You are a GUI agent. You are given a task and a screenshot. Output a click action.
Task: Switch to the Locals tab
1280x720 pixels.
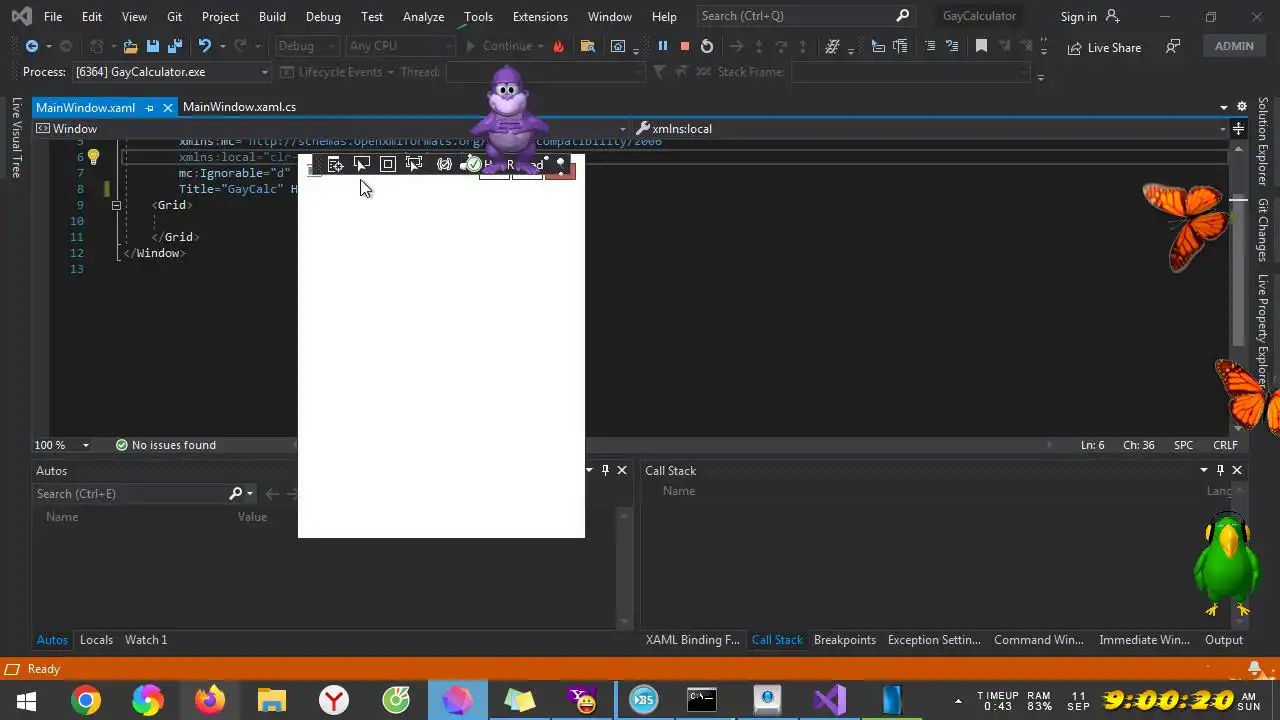coord(96,640)
